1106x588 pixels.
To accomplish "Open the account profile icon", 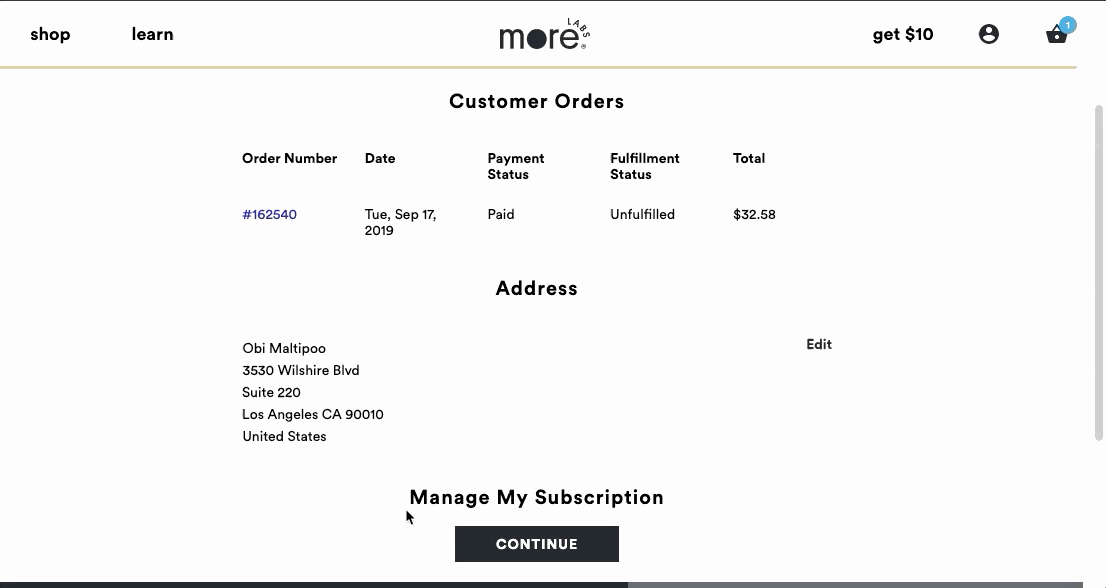I will pyautogui.click(x=988, y=34).
